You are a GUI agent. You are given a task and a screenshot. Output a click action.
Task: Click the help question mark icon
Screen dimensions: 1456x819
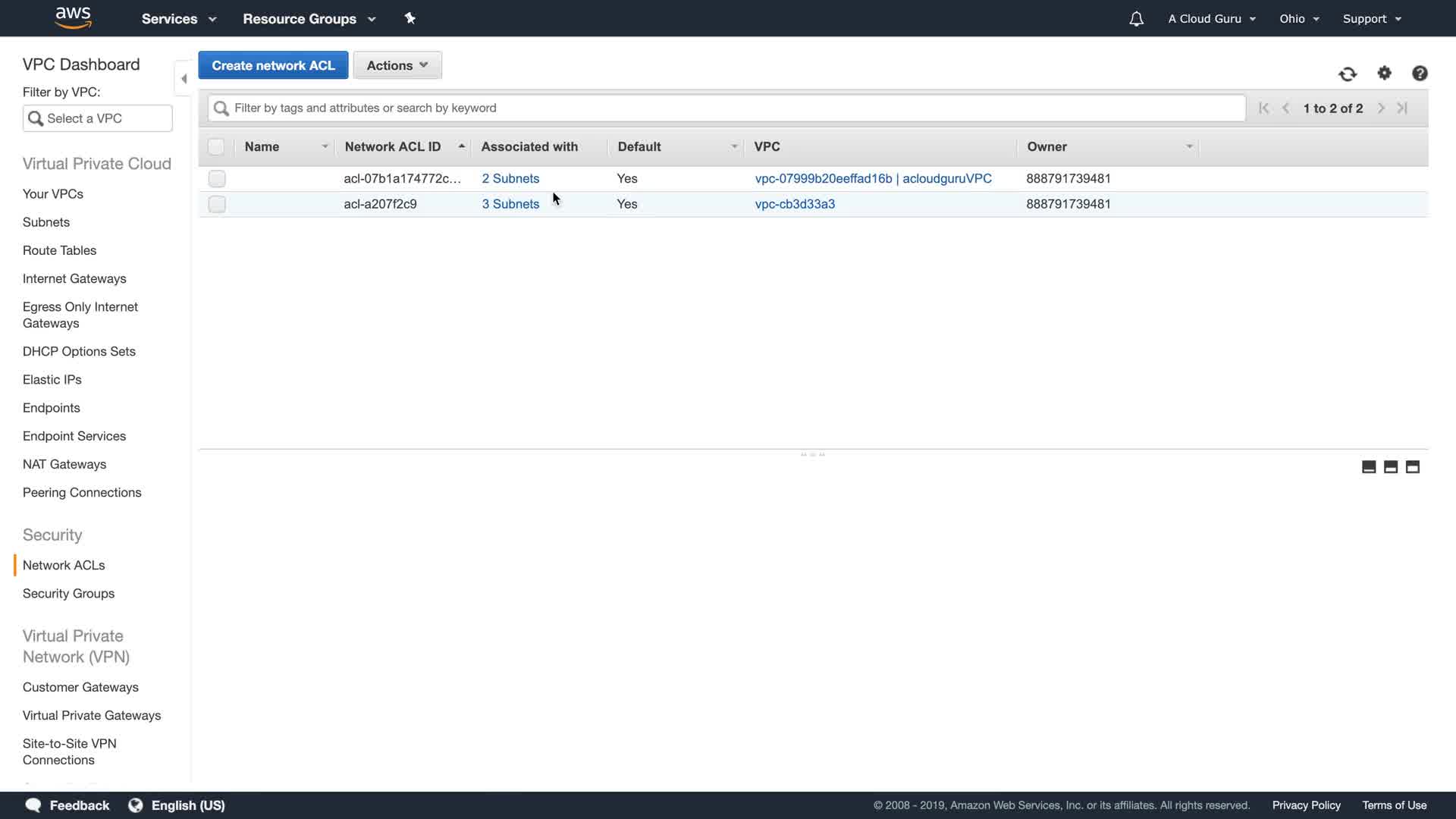click(1420, 73)
